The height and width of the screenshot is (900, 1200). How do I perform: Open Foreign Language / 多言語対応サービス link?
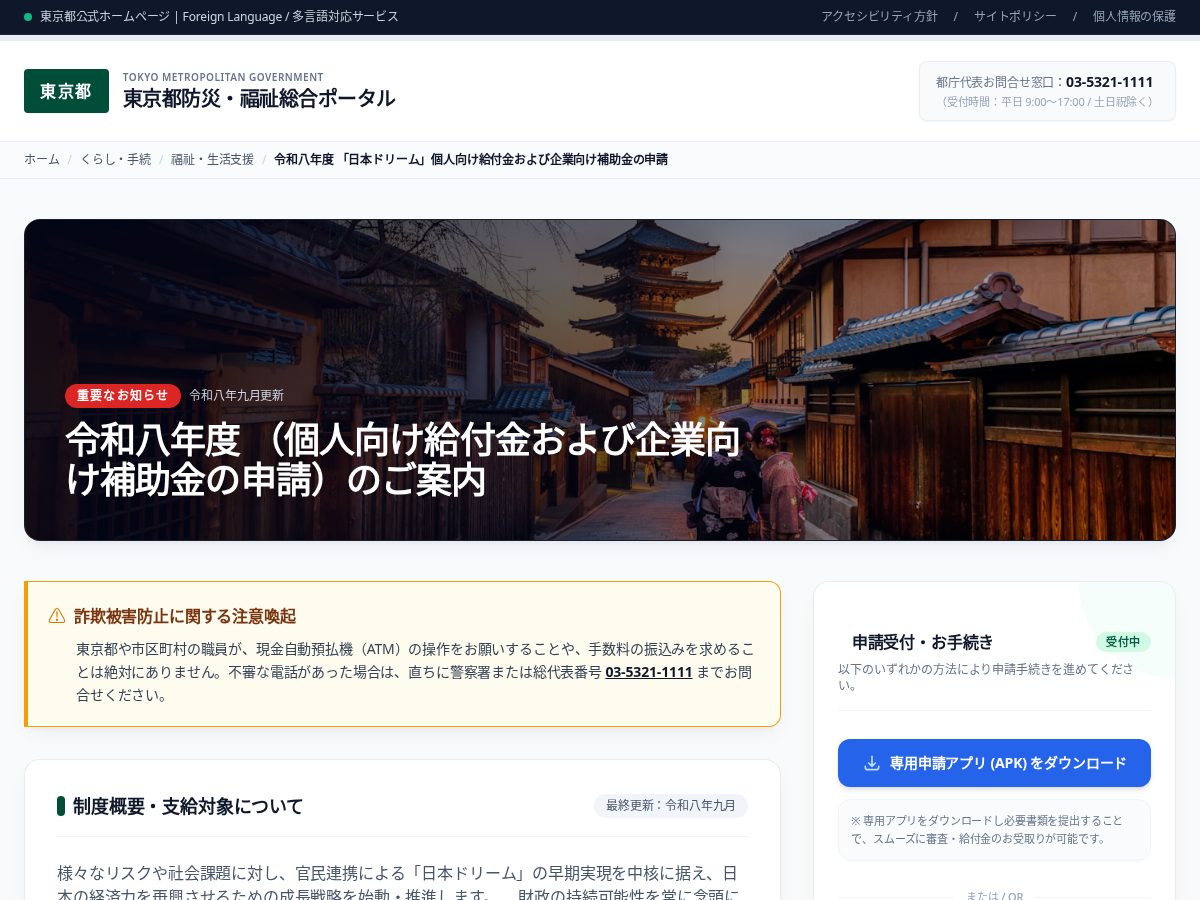click(290, 17)
